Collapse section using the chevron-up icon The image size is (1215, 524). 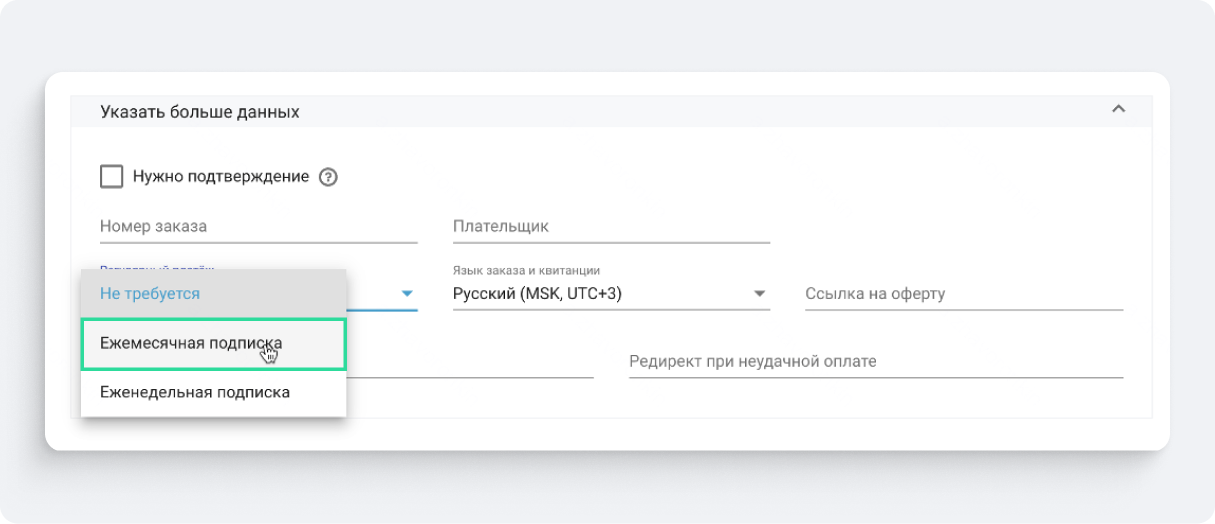click(x=1118, y=110)
